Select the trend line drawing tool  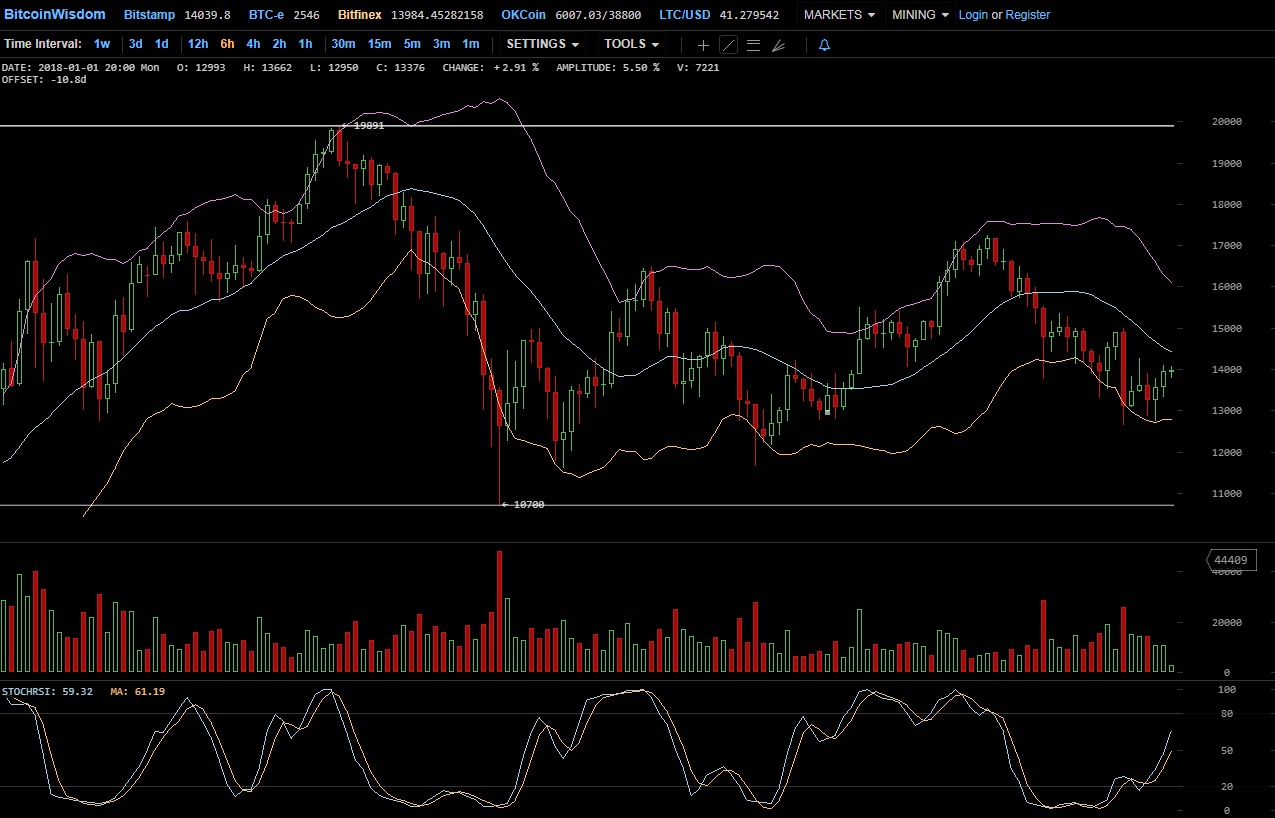(728, 45)
